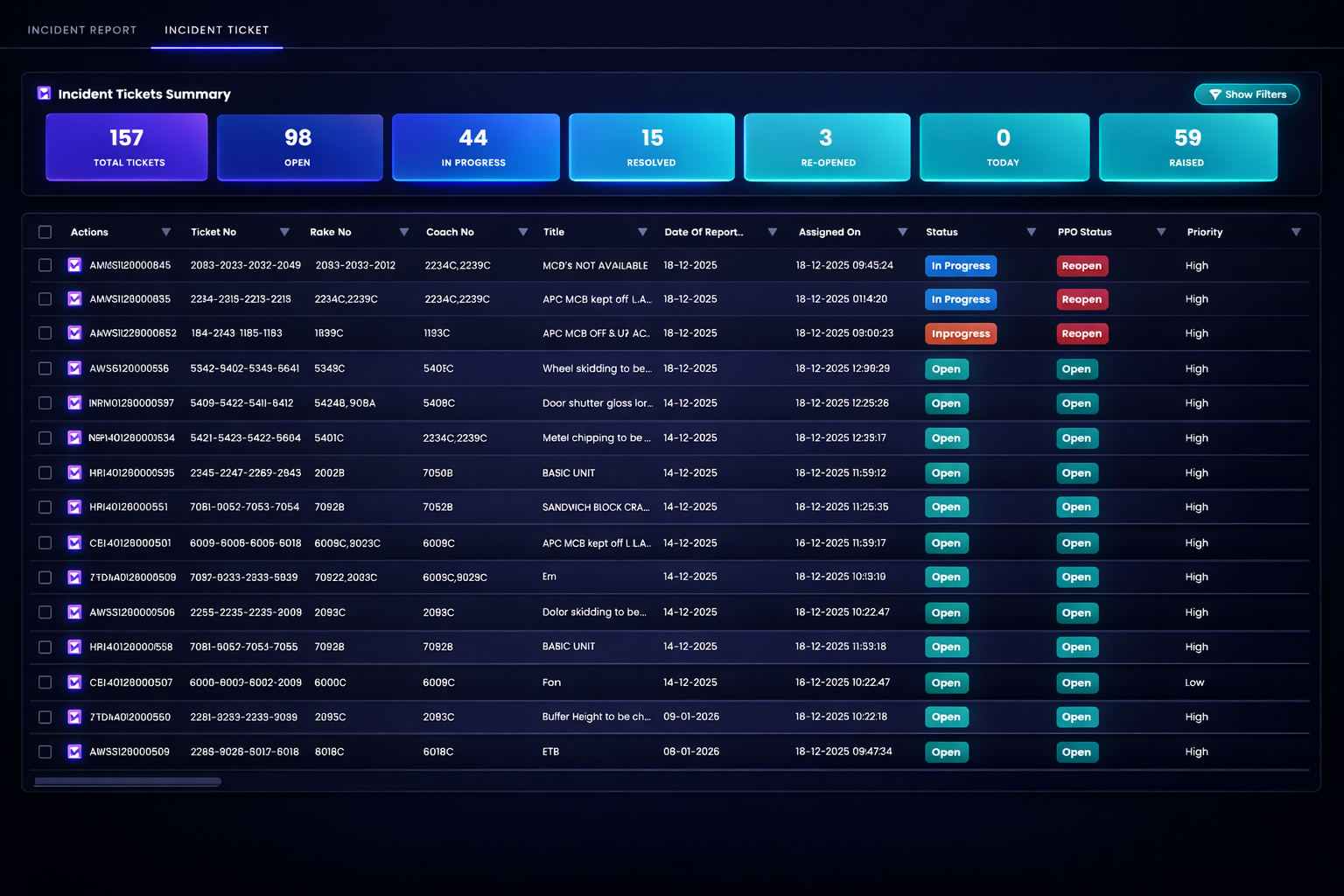
Task: Select the checkbox for ticket CEI40128000507
Action: pyautogui.click(x=45, y=682)
